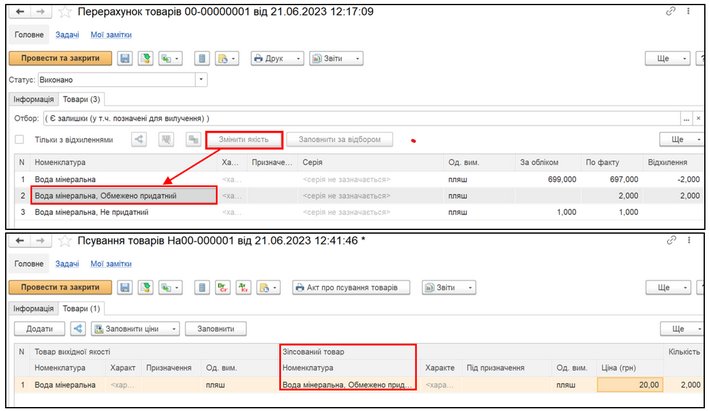Click the Змінити якість button
710x411 pixels.
(x=244, y=140)
